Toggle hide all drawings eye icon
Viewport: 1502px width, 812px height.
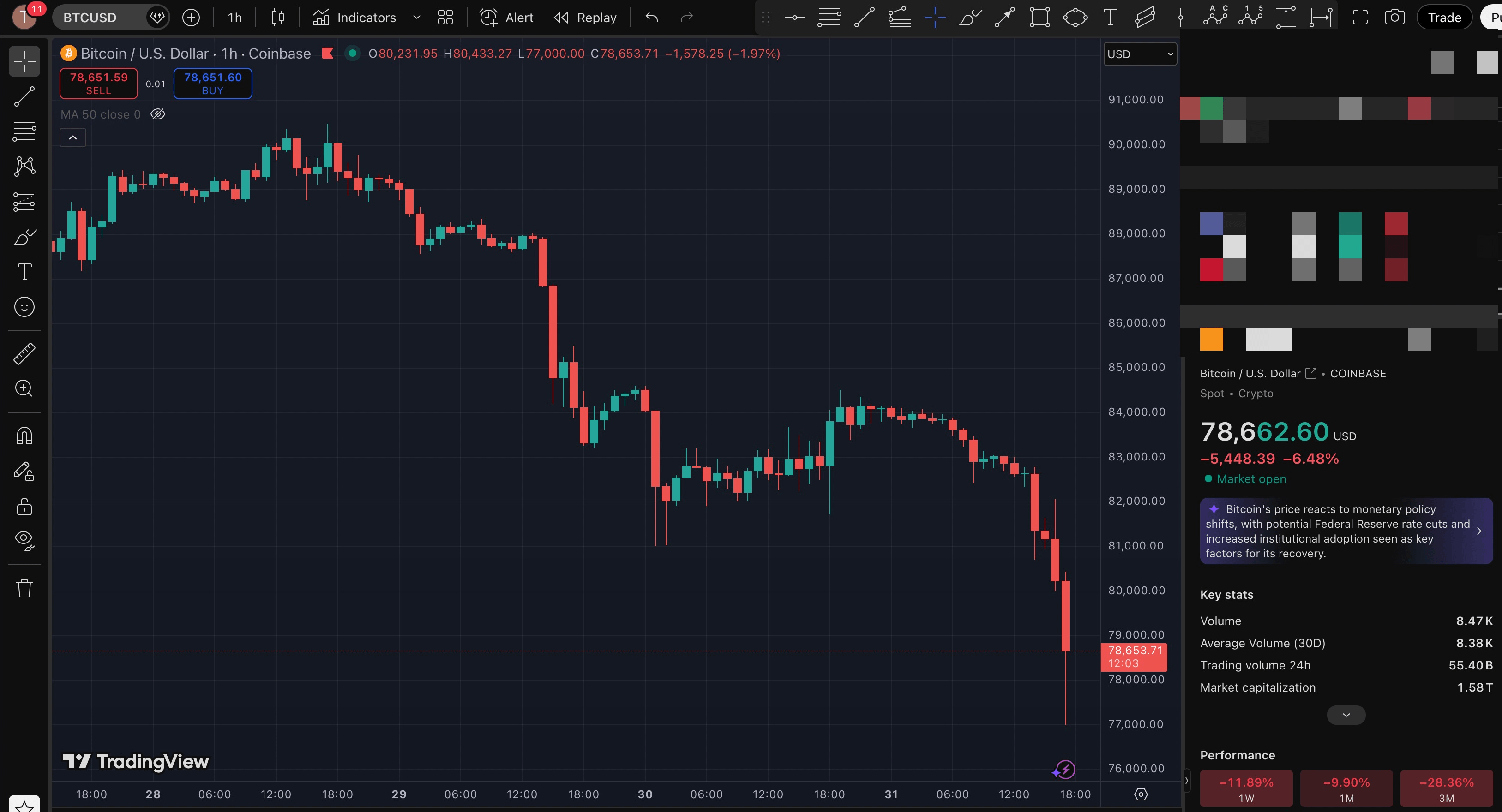(24, 540)
